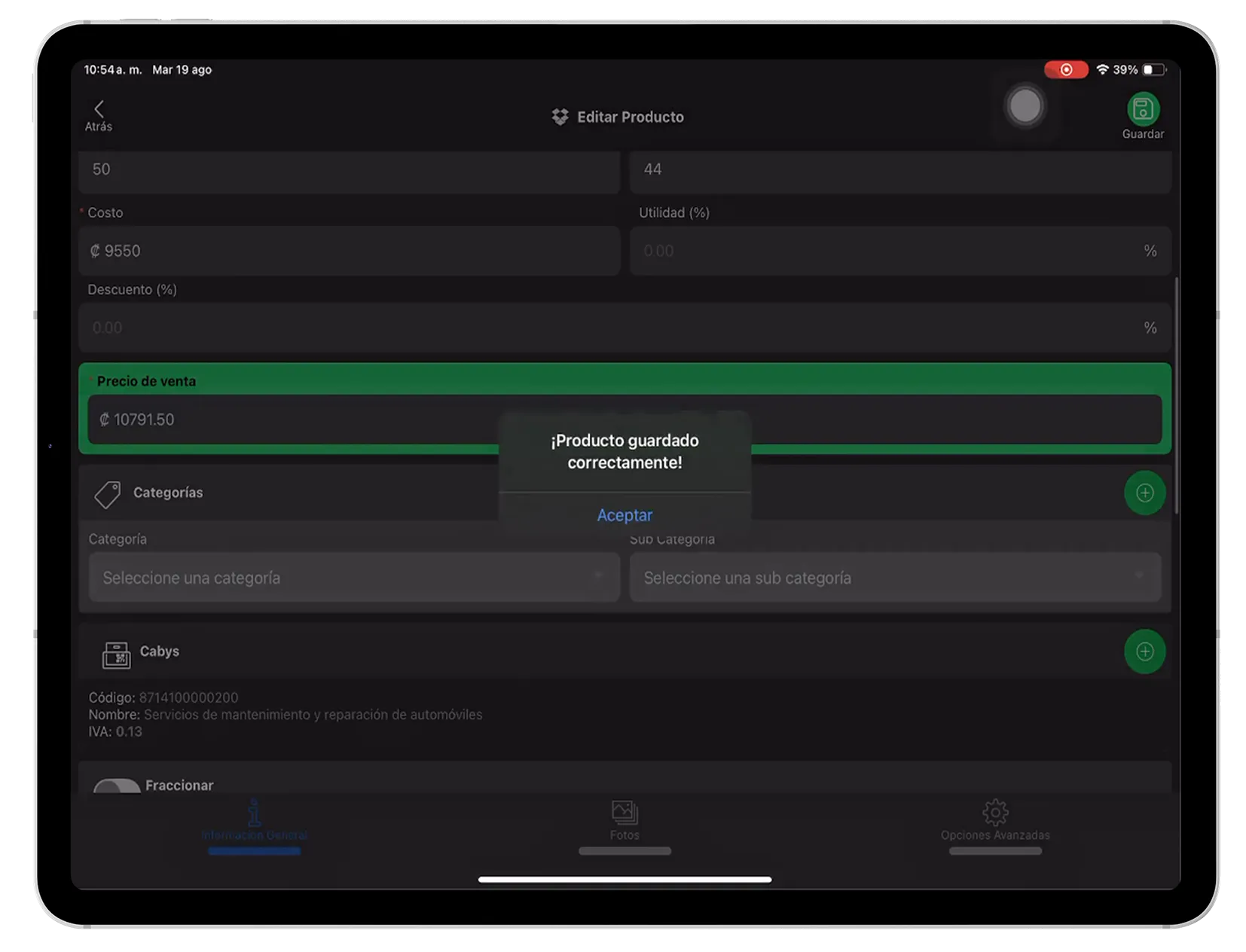1246x952 pixels.
Task: Toggle the Fraccionar switch
Action: pyautogui.click(x=116, y=786)
